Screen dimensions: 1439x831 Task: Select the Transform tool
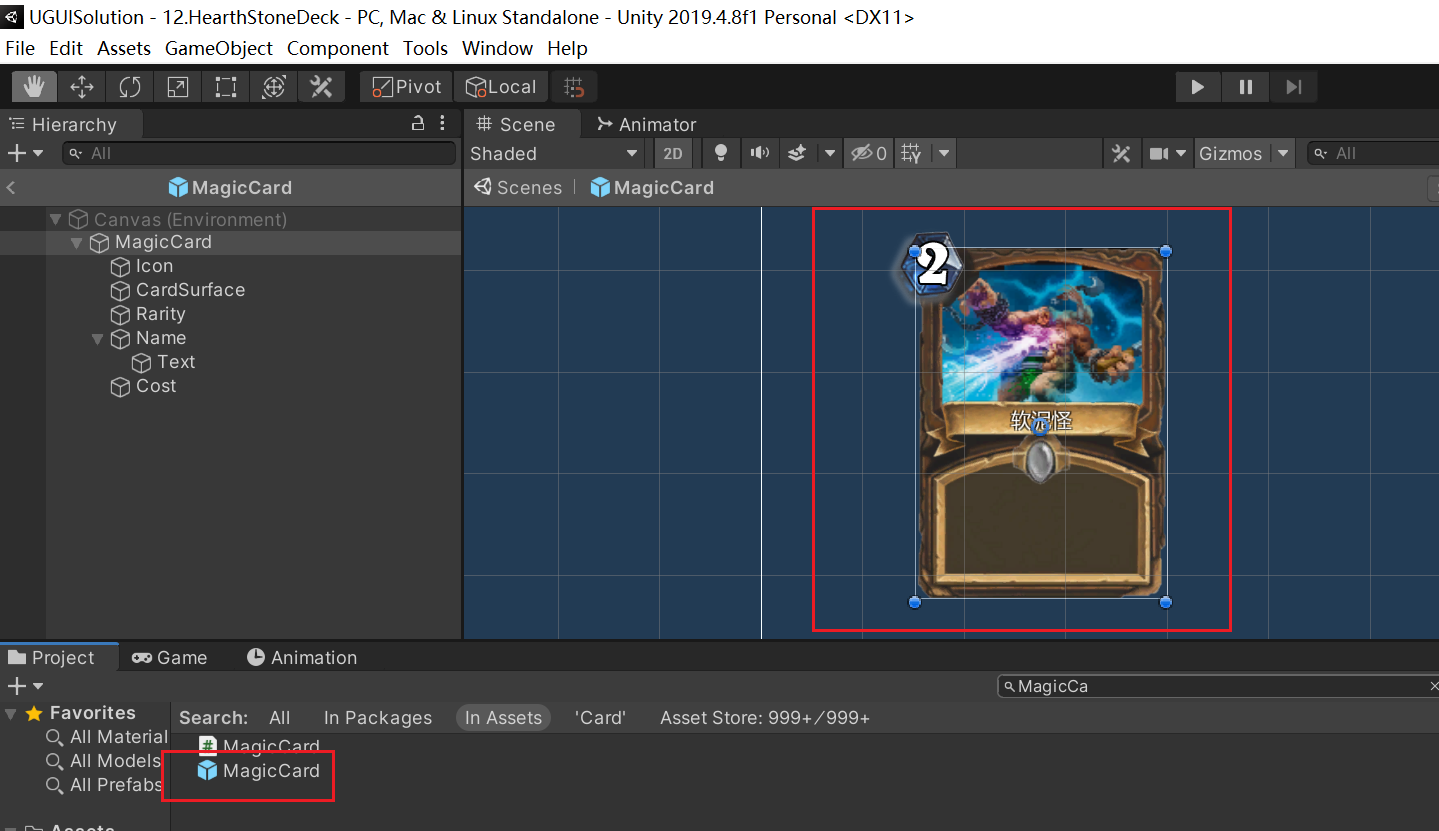[x=274, y=87]
